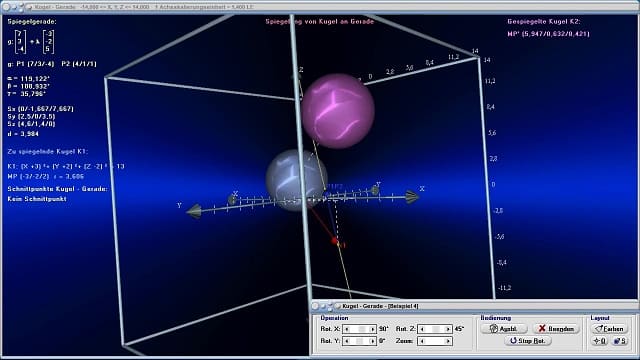Click the 'Schnittpunkte Kugel - Gerade:' label
The width and height of the screenshot is (640, 360).
point(57,189)
